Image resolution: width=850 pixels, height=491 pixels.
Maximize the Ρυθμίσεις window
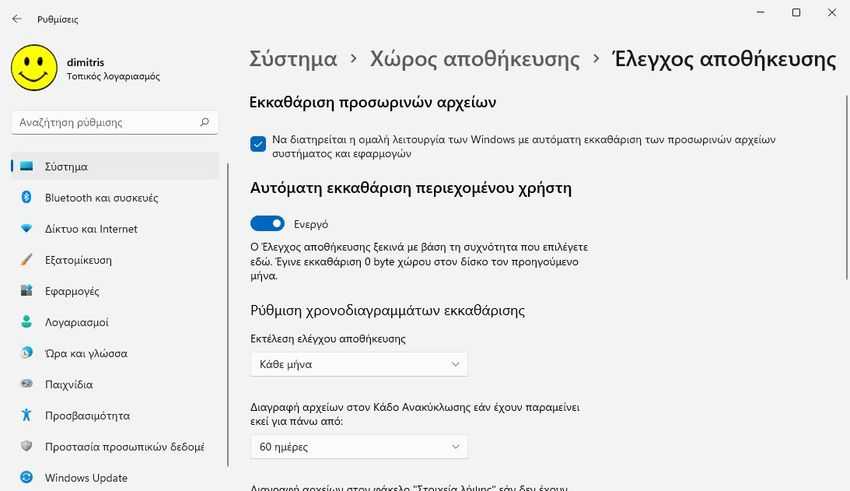point(796,12)
